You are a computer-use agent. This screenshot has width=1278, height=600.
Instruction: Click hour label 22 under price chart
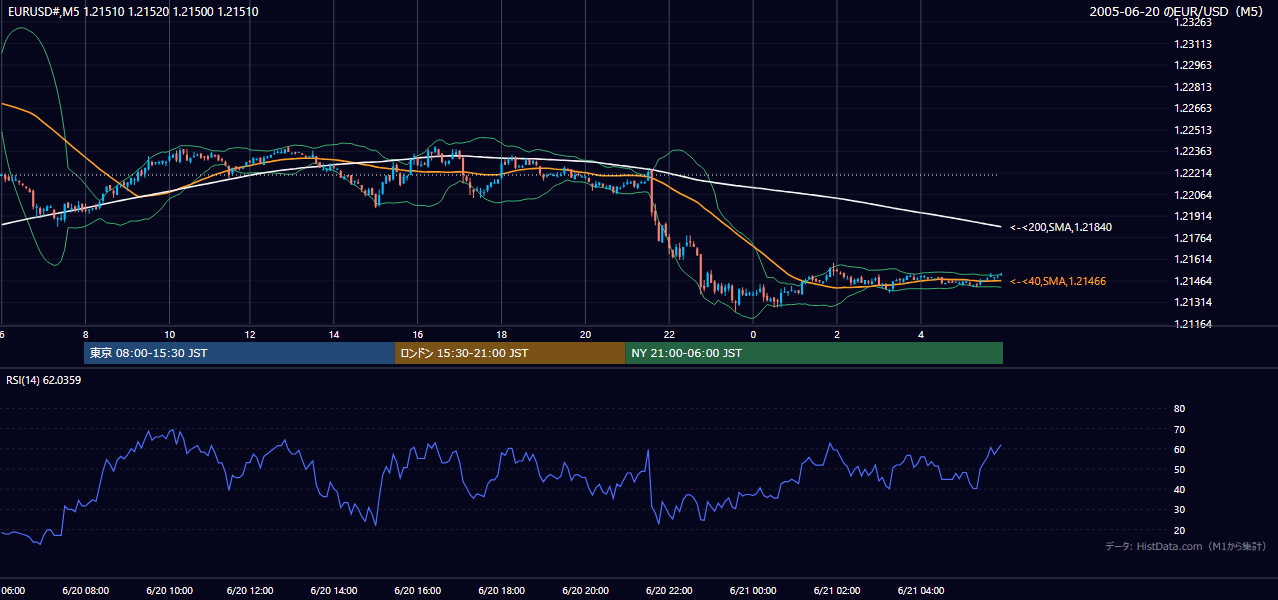669,334
